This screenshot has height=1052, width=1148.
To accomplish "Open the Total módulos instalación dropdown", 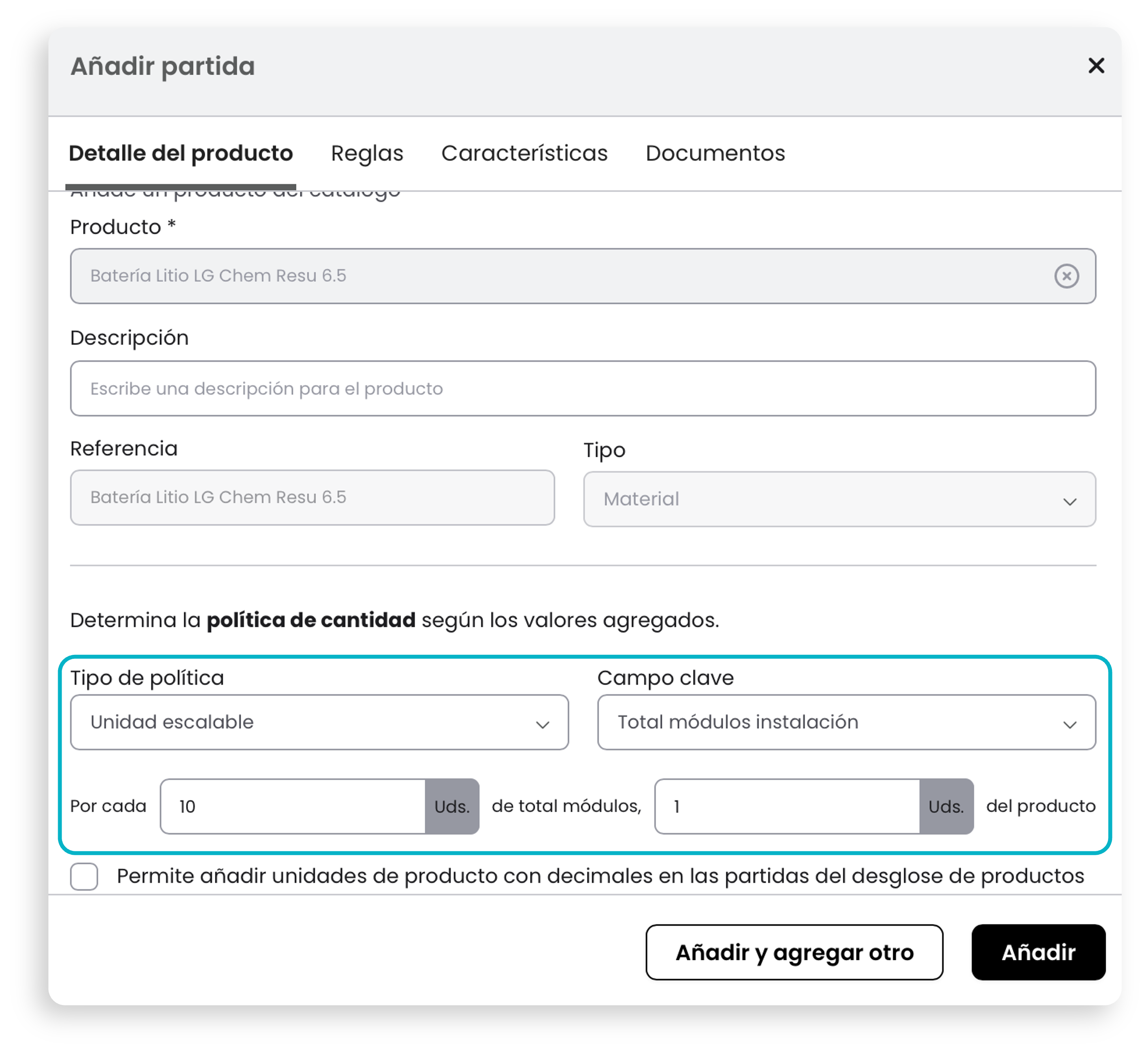I will pyautogui.click(x=846, y=722).
